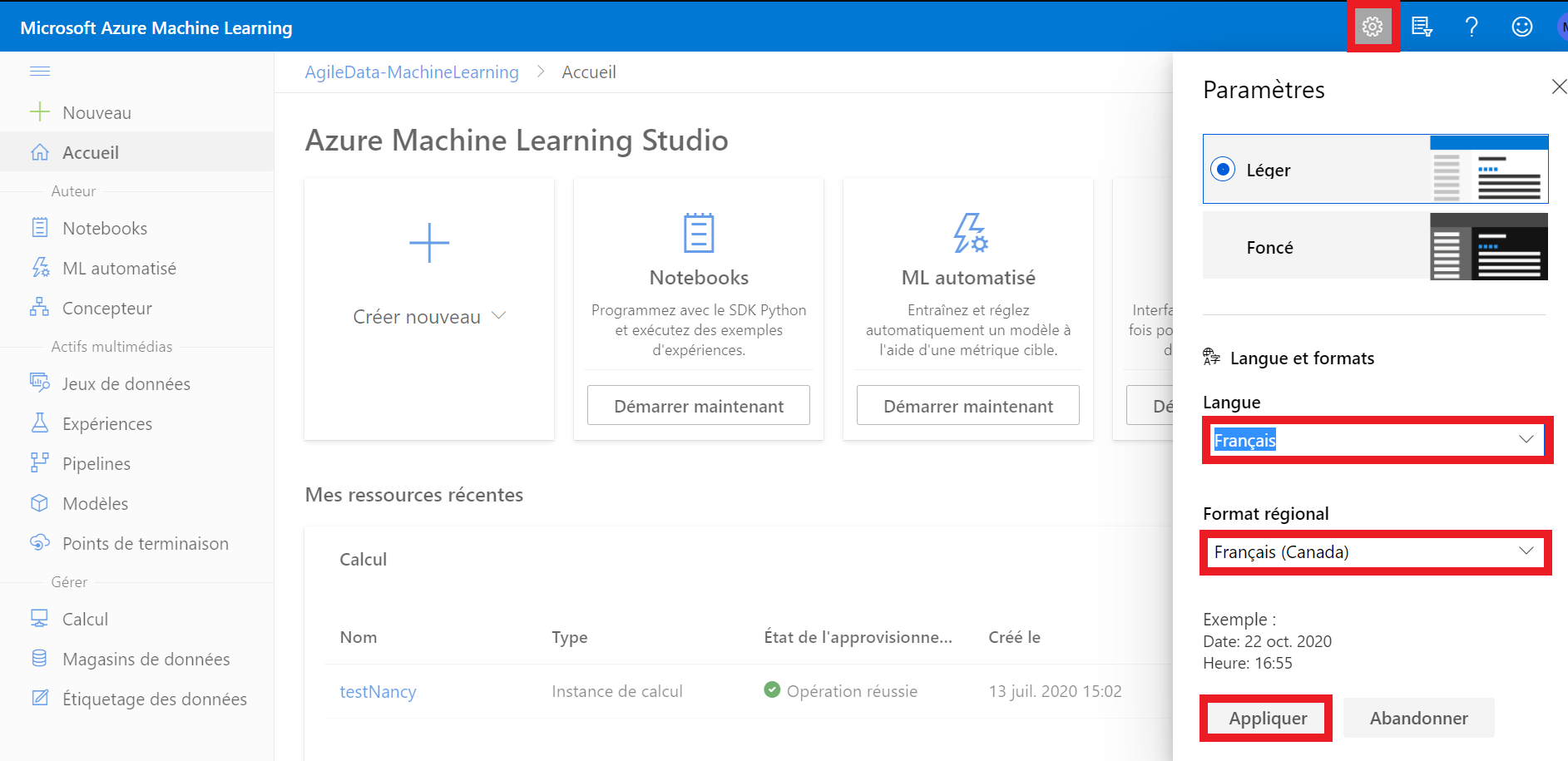Image resolution: width=1568 pixels, height=761 pixels.
Task: Open the settings gear icon
Action: pyautogui.click(x=1373, y=27)
